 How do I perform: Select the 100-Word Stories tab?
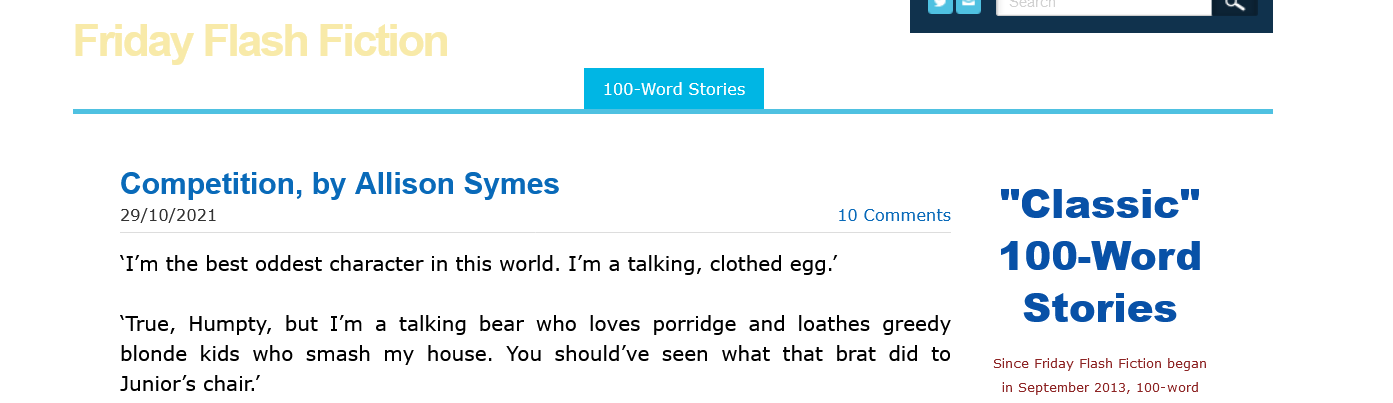673,89
